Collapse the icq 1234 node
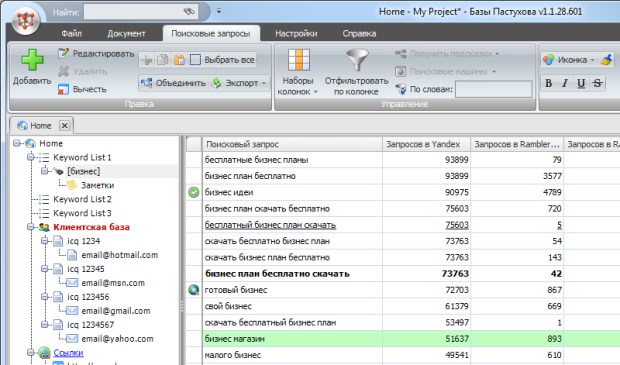This screenshot has height=365, width=620. pyautogui.click(x=45, y=241)
